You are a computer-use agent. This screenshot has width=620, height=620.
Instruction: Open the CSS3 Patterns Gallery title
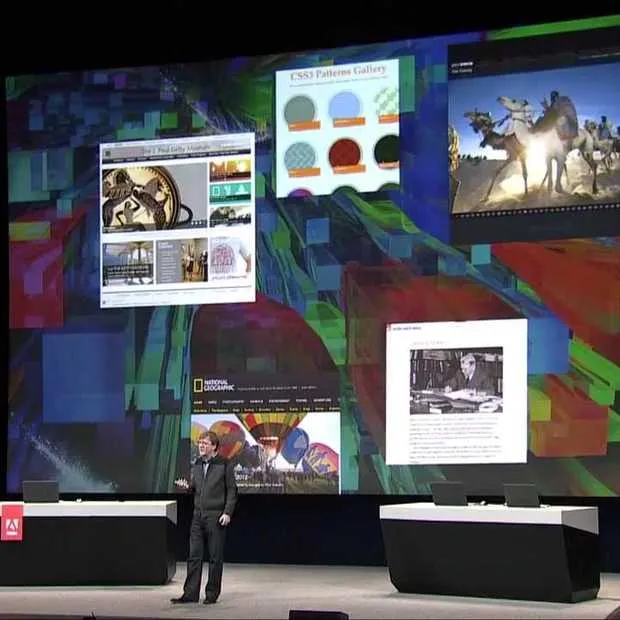[338, 72]
